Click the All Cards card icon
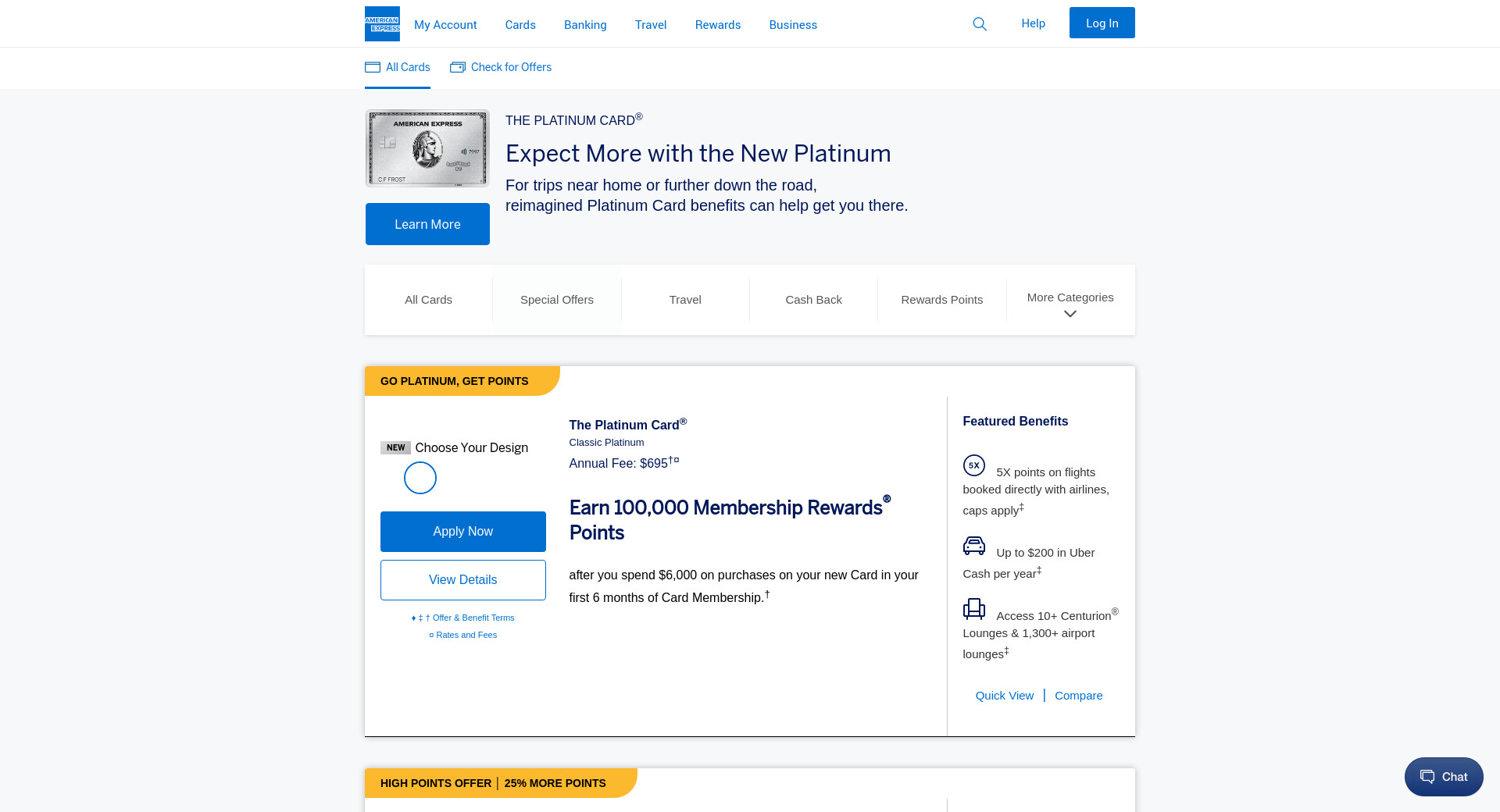 [373, 67]
